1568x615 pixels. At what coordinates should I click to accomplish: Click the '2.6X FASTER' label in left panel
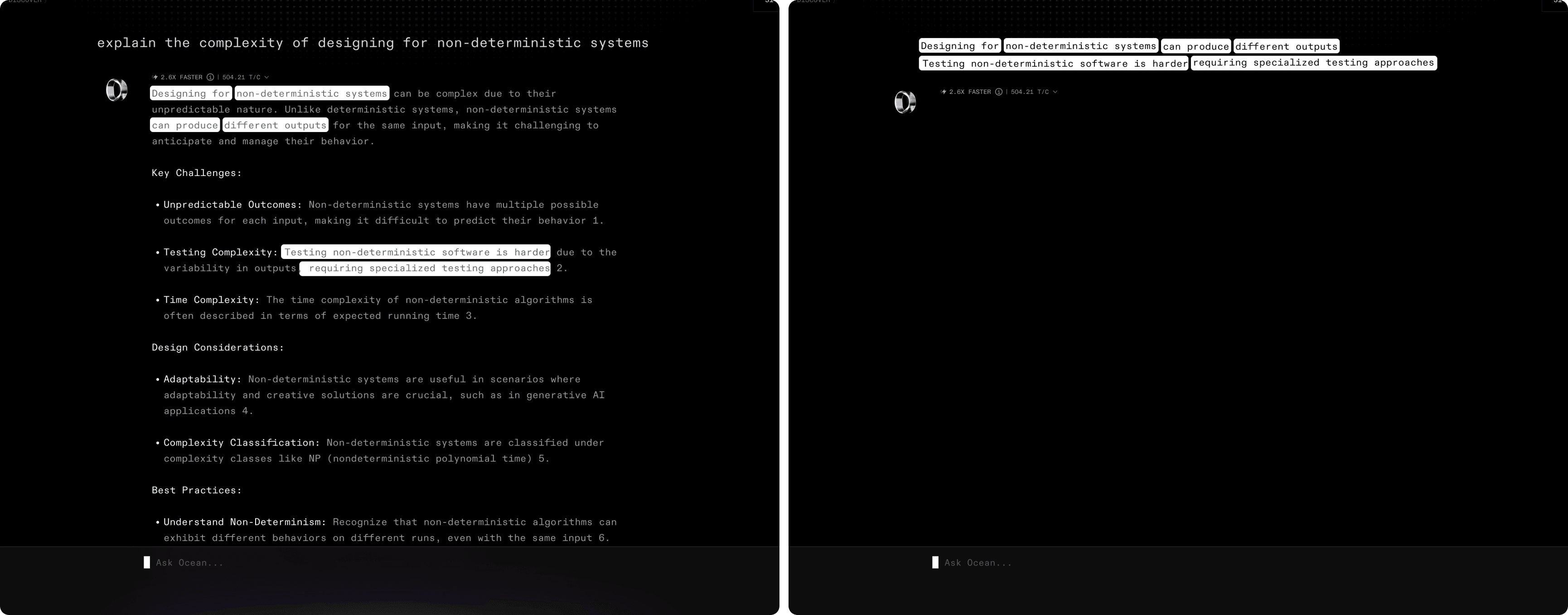[181, 78]
